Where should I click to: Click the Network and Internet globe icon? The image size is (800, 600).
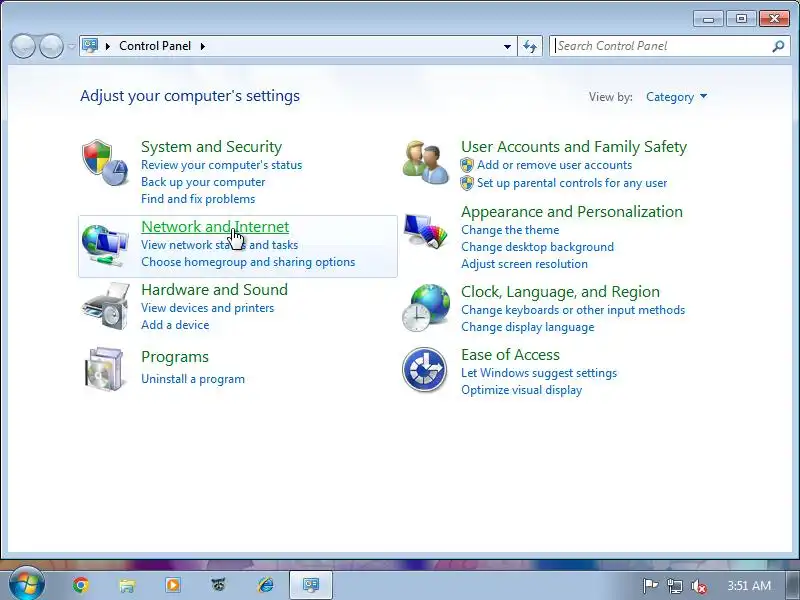105,245
